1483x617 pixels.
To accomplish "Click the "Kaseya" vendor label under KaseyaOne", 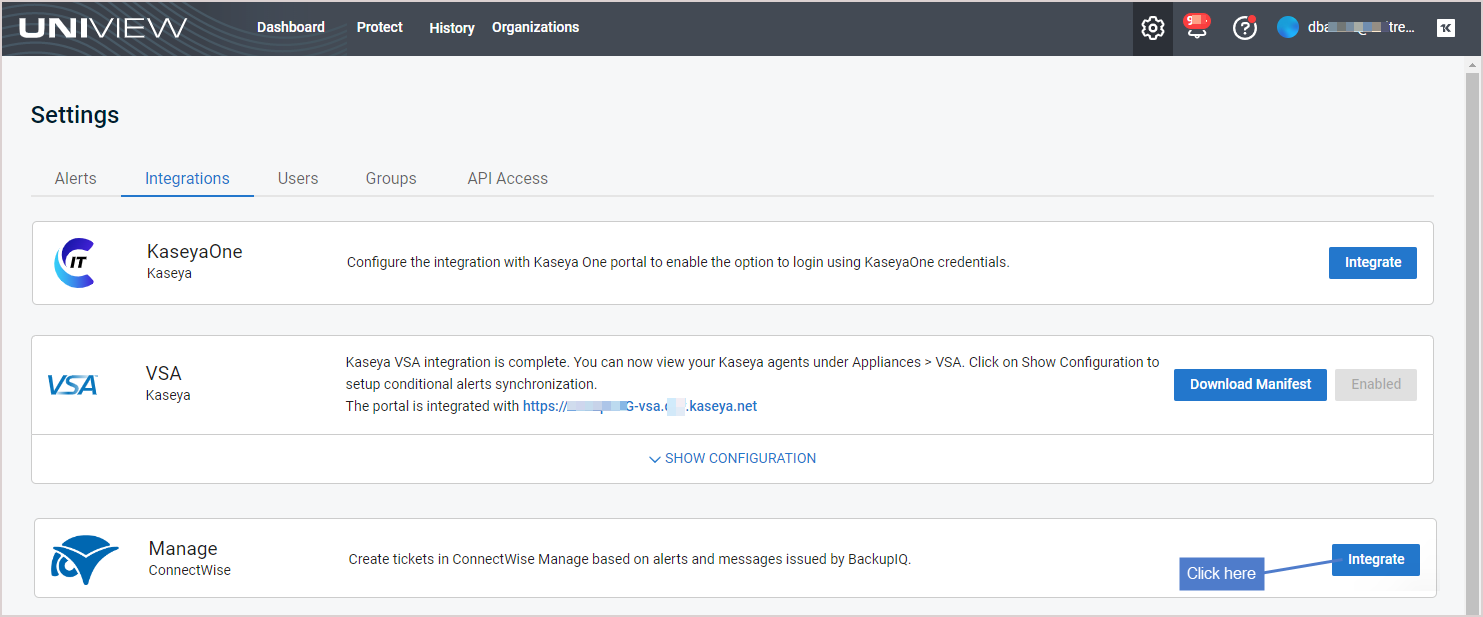I will (x=169, y=273).
